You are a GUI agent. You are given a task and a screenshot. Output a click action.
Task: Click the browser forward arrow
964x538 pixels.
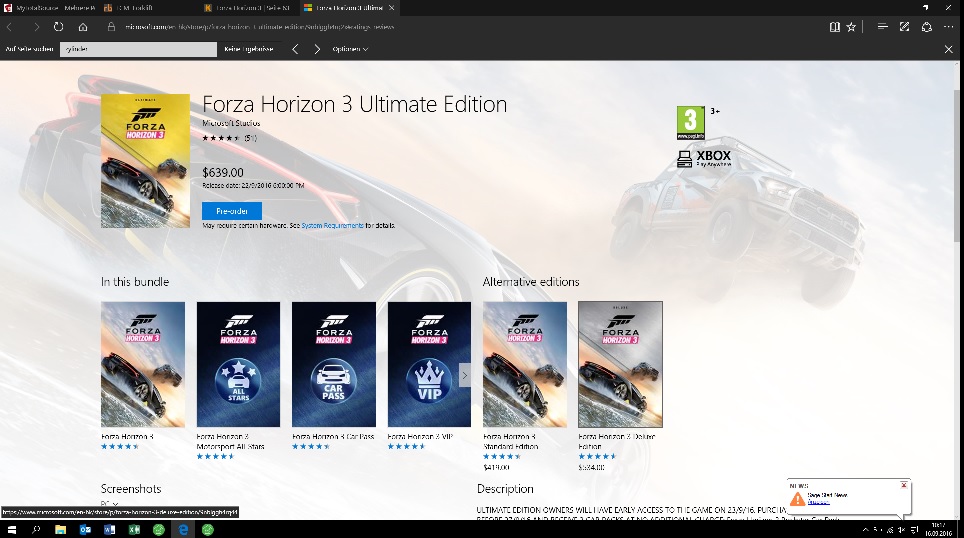[x=36, y=27]
